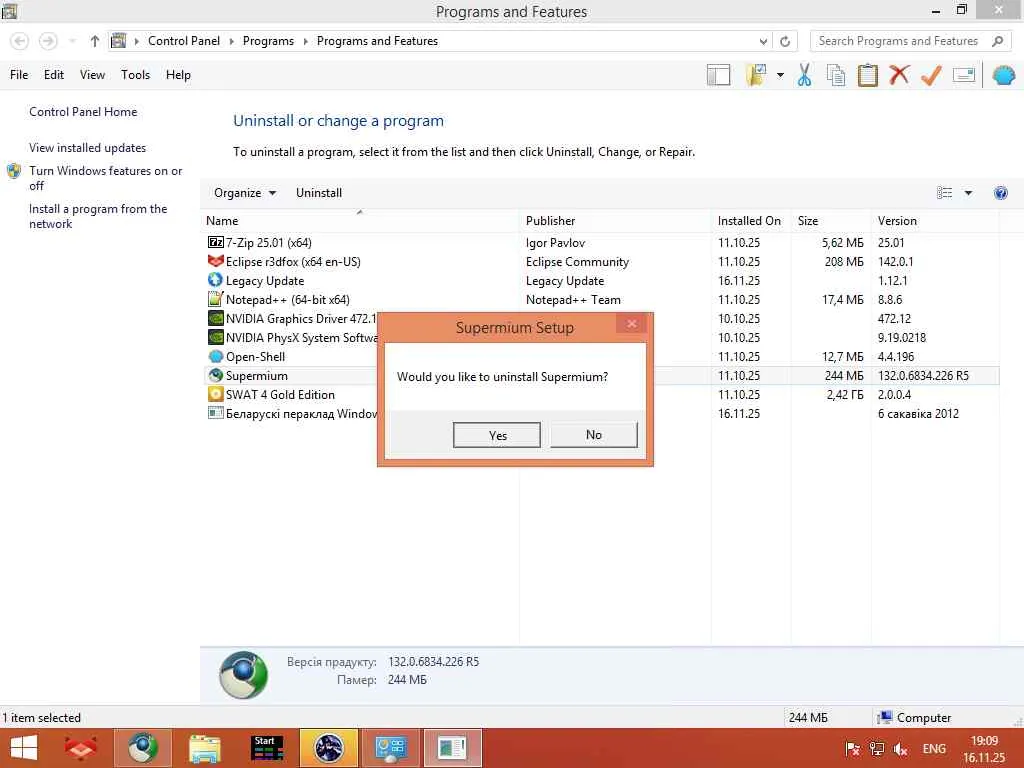Click the folder options toolbar icon

(756, 75)
